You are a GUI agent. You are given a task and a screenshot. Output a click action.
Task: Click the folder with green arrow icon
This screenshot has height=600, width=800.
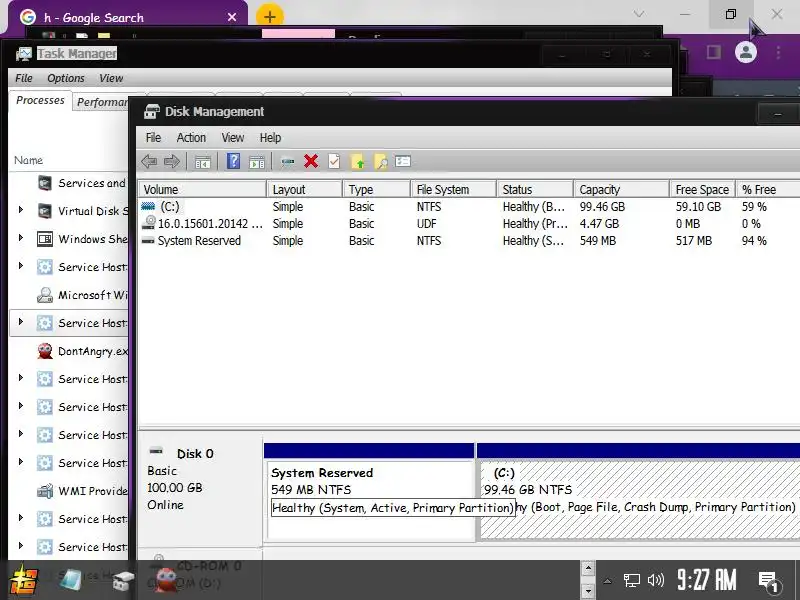[358, 162]
